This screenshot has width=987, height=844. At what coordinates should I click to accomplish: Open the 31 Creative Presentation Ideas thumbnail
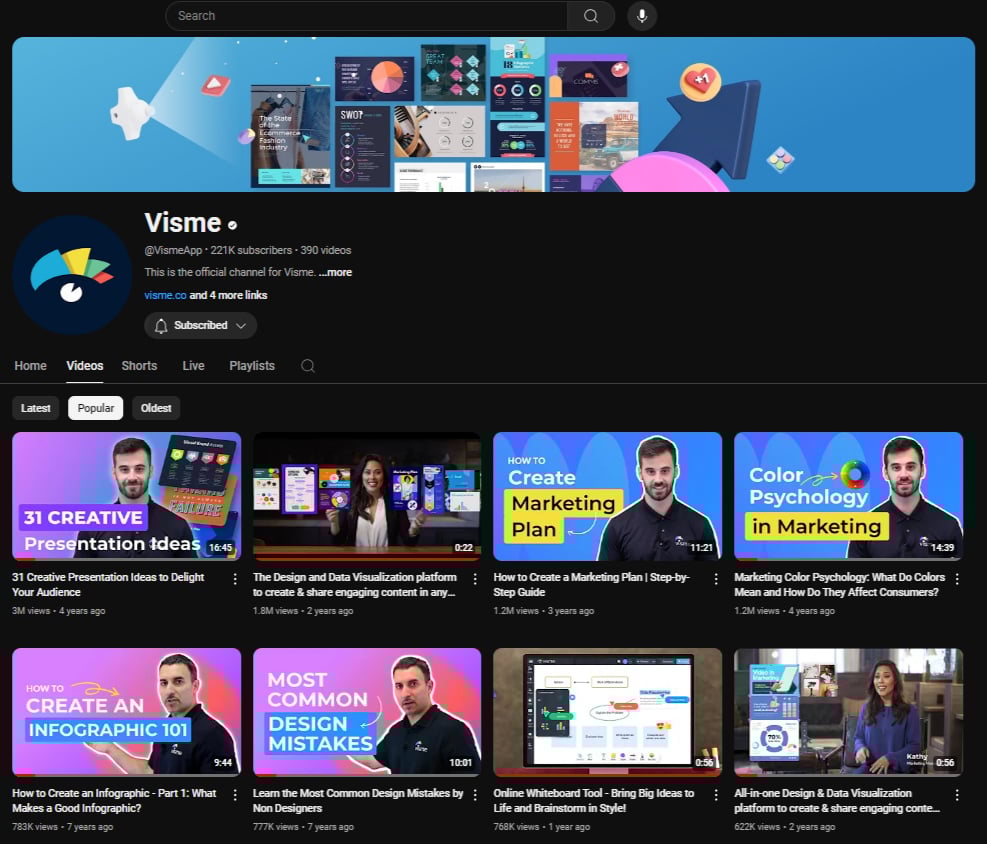[x=126, y=496]
